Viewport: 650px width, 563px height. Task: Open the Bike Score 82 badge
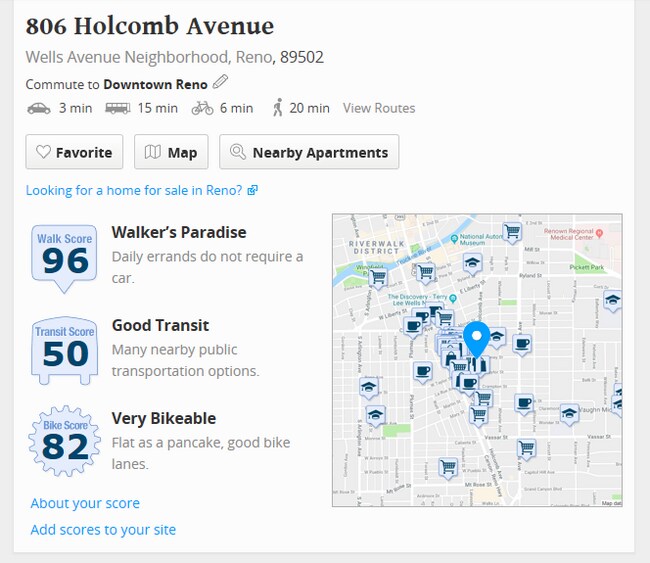pyautogui.click(x=65, y=442)
